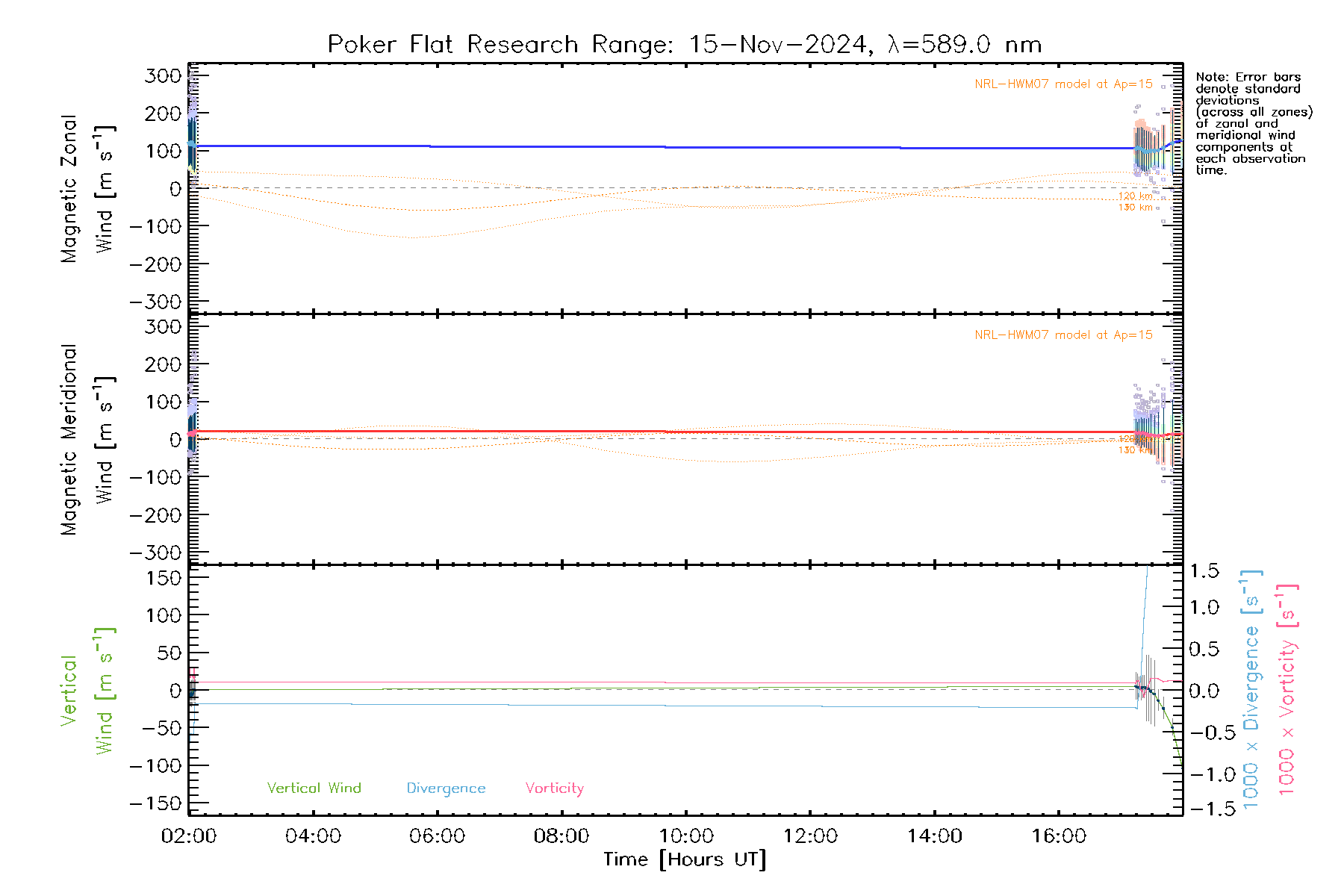Select the 08:00 time tick label

coord(561,836)
